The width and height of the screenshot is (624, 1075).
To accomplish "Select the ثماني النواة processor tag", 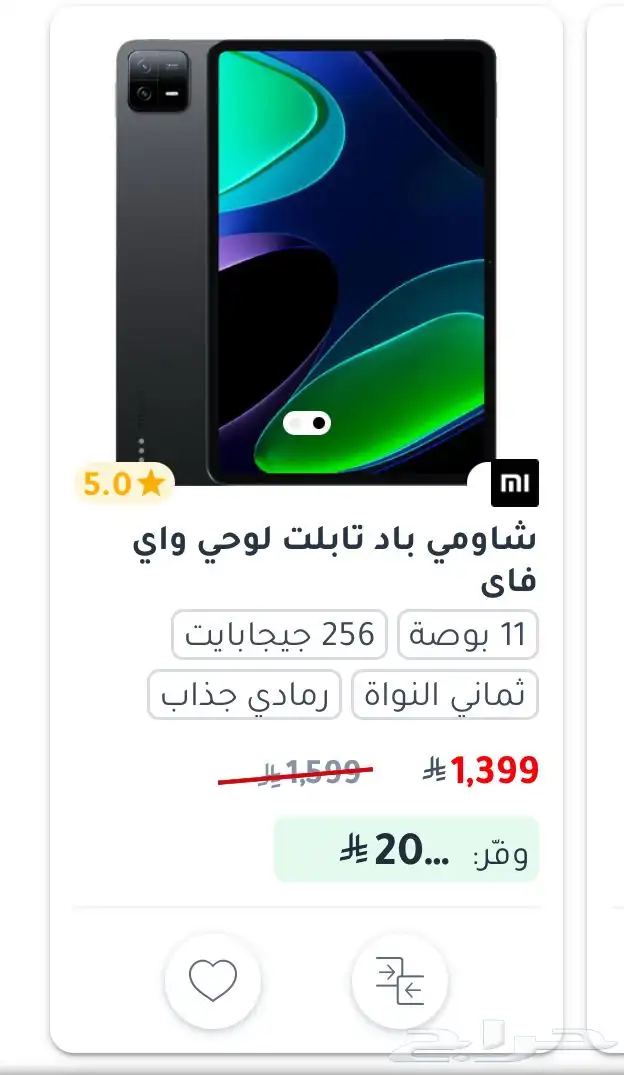I will click(445, 694).
